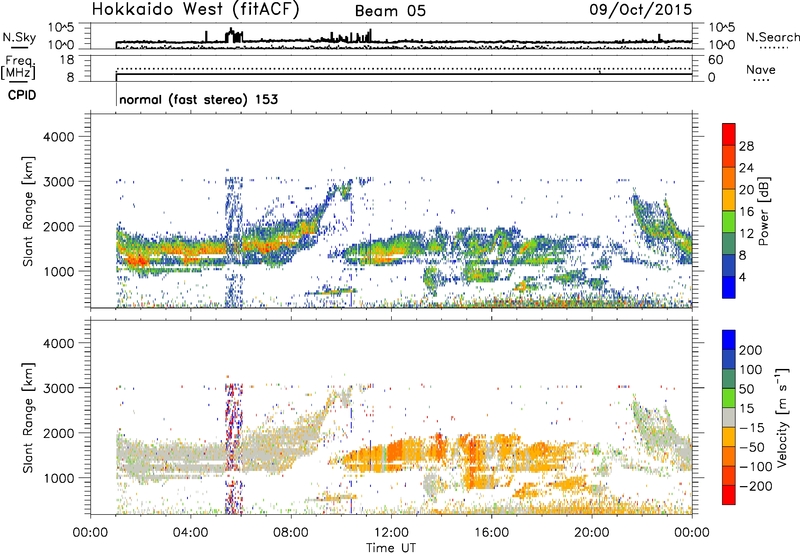Click the '20:00' time tick label
This screenshot has height=554, width=800.
[592, 533]
